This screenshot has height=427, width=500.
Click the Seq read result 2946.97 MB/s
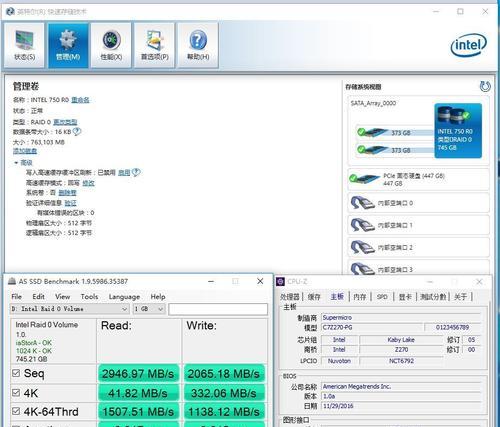coord(138,373)
